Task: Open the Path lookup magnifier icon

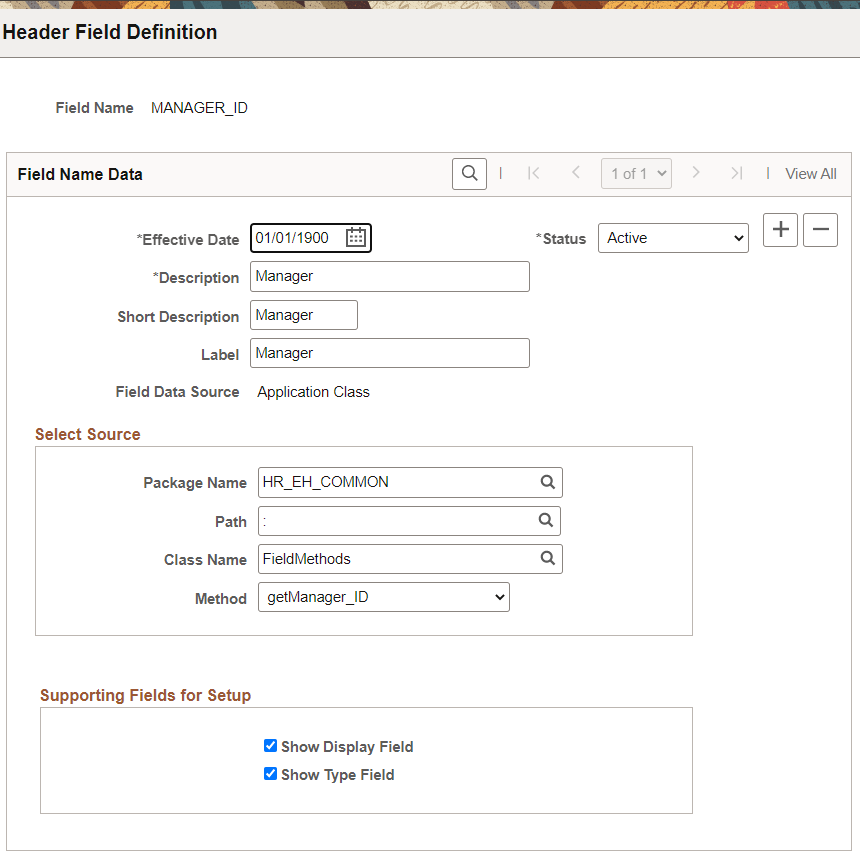Action: pyautogui.click(x=546, y=520)
